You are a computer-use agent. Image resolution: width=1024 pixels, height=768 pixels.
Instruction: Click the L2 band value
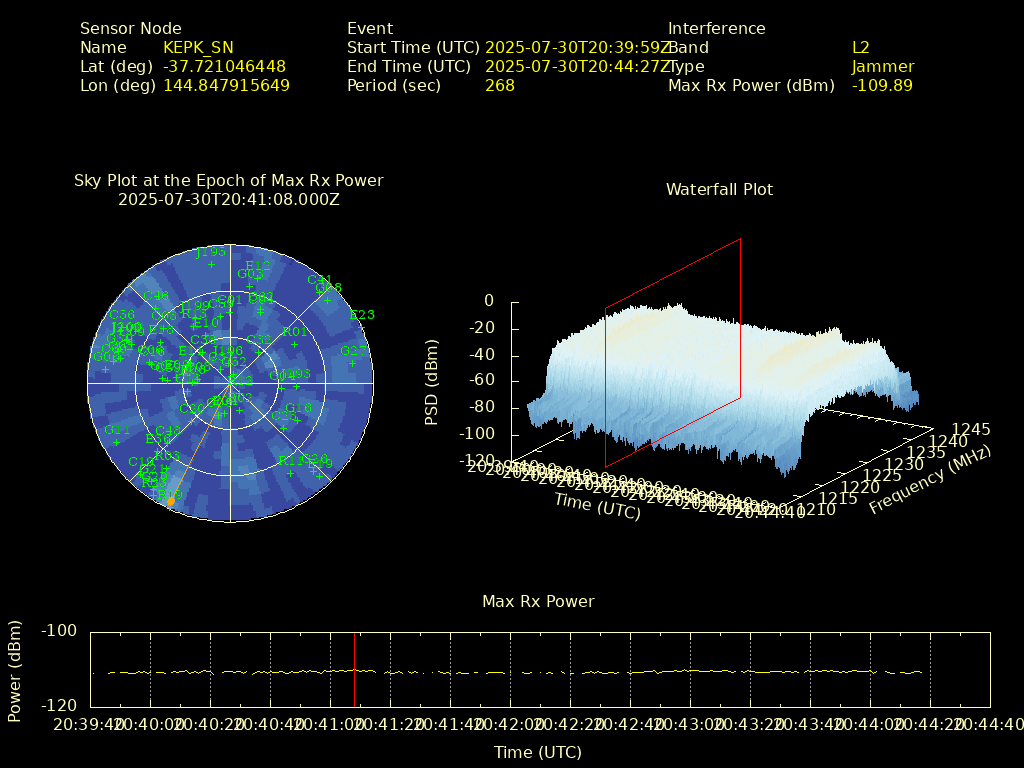click(860, 47)
